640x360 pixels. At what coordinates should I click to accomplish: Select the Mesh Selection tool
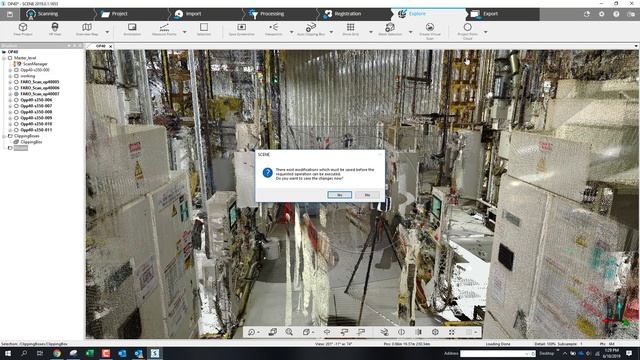click(x=390, y=29)
